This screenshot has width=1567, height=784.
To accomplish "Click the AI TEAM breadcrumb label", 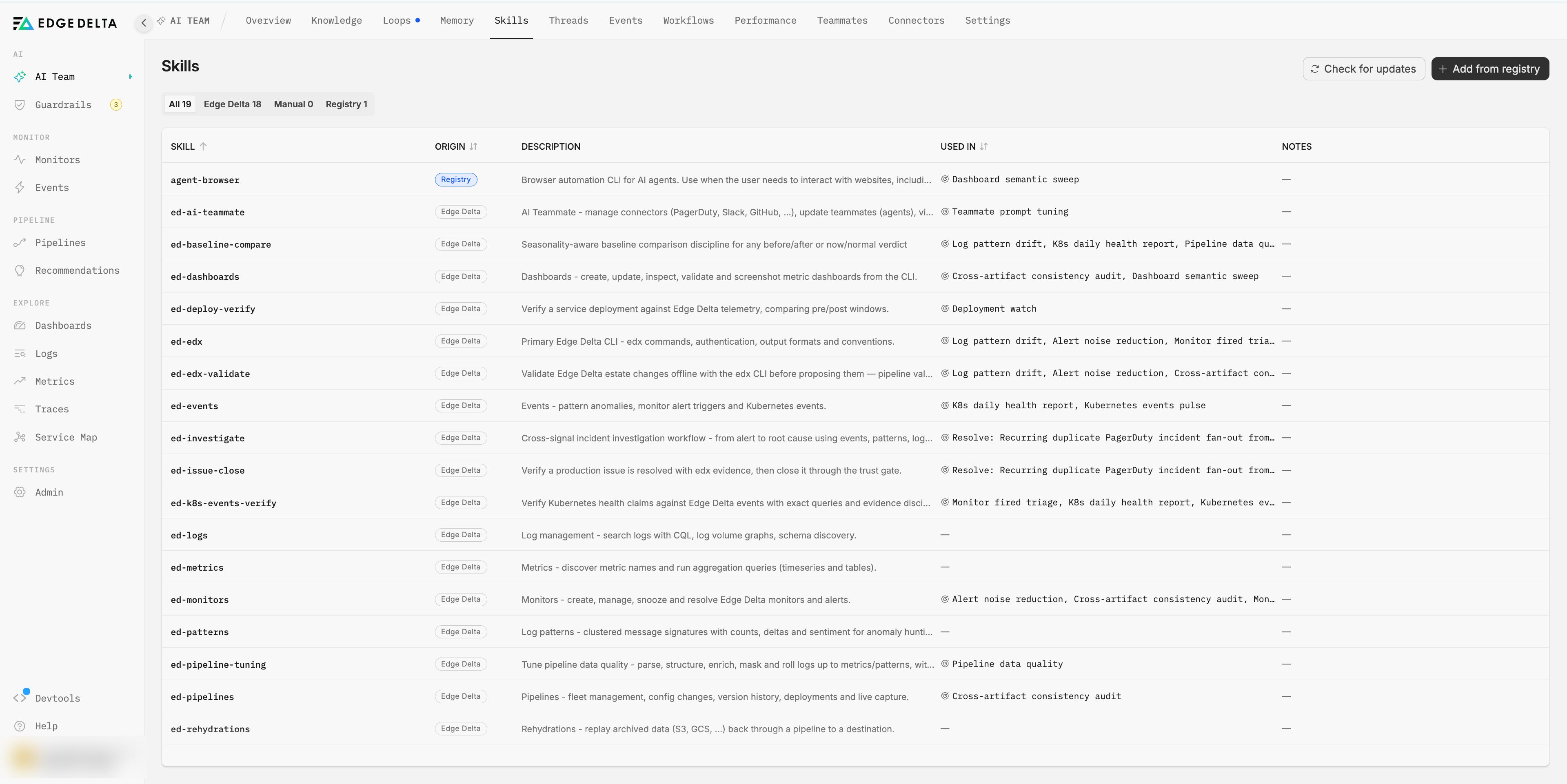I will click(x=190, y=21).
